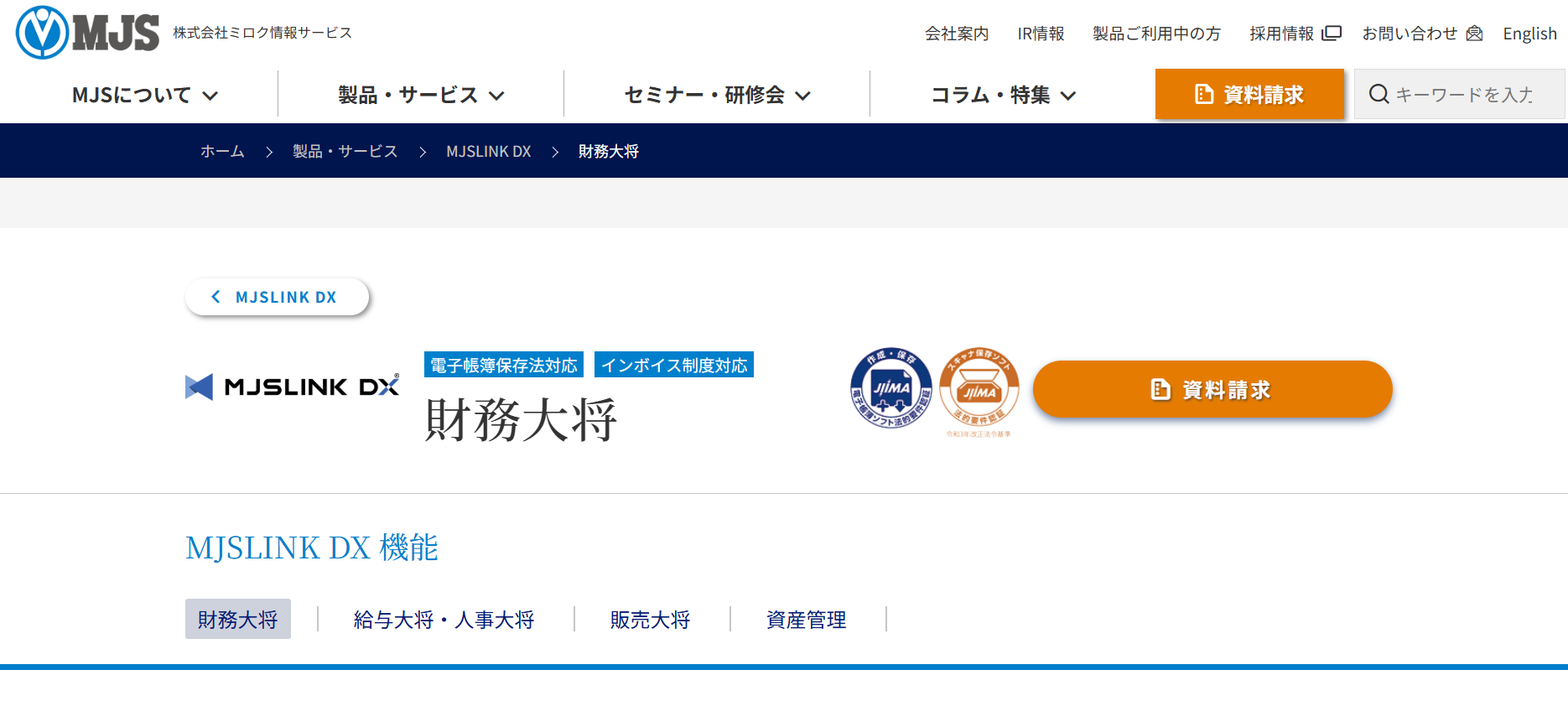The height and width of the screenshot is (727, 1568).
Task: Go back to MJSLINK DX page
Action: coord(277,297)
